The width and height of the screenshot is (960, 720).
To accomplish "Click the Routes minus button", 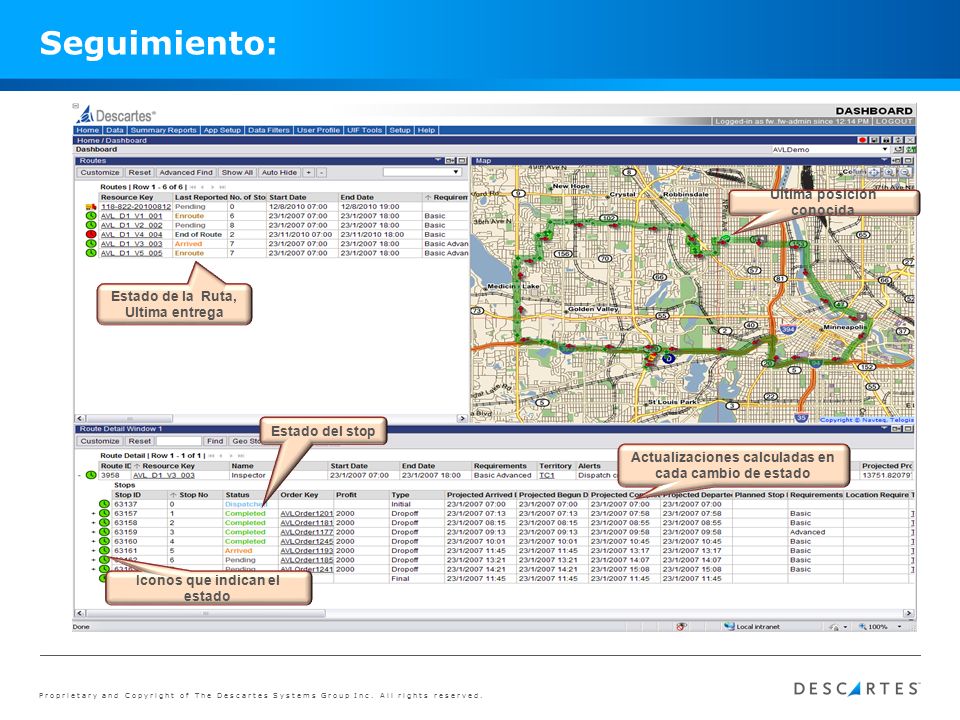I will coord(321,173).
